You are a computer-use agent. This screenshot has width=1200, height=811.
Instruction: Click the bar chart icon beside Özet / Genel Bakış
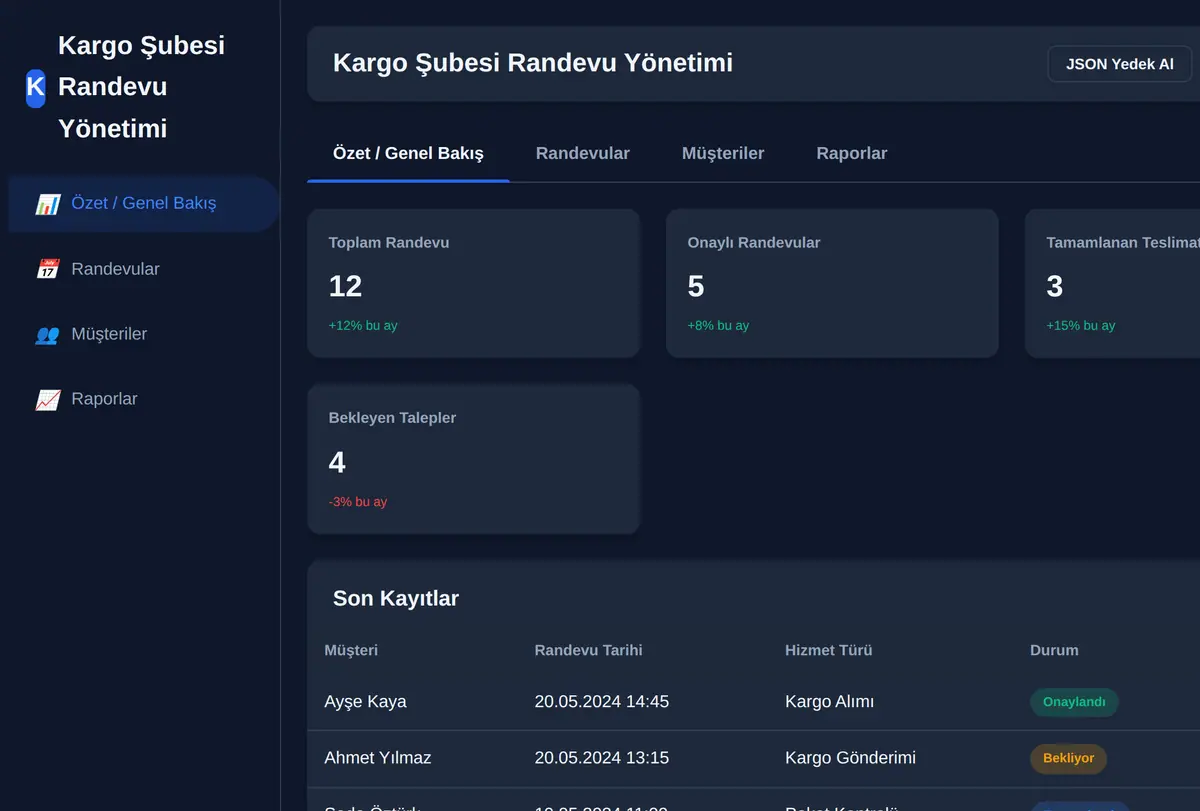point(47,204)
